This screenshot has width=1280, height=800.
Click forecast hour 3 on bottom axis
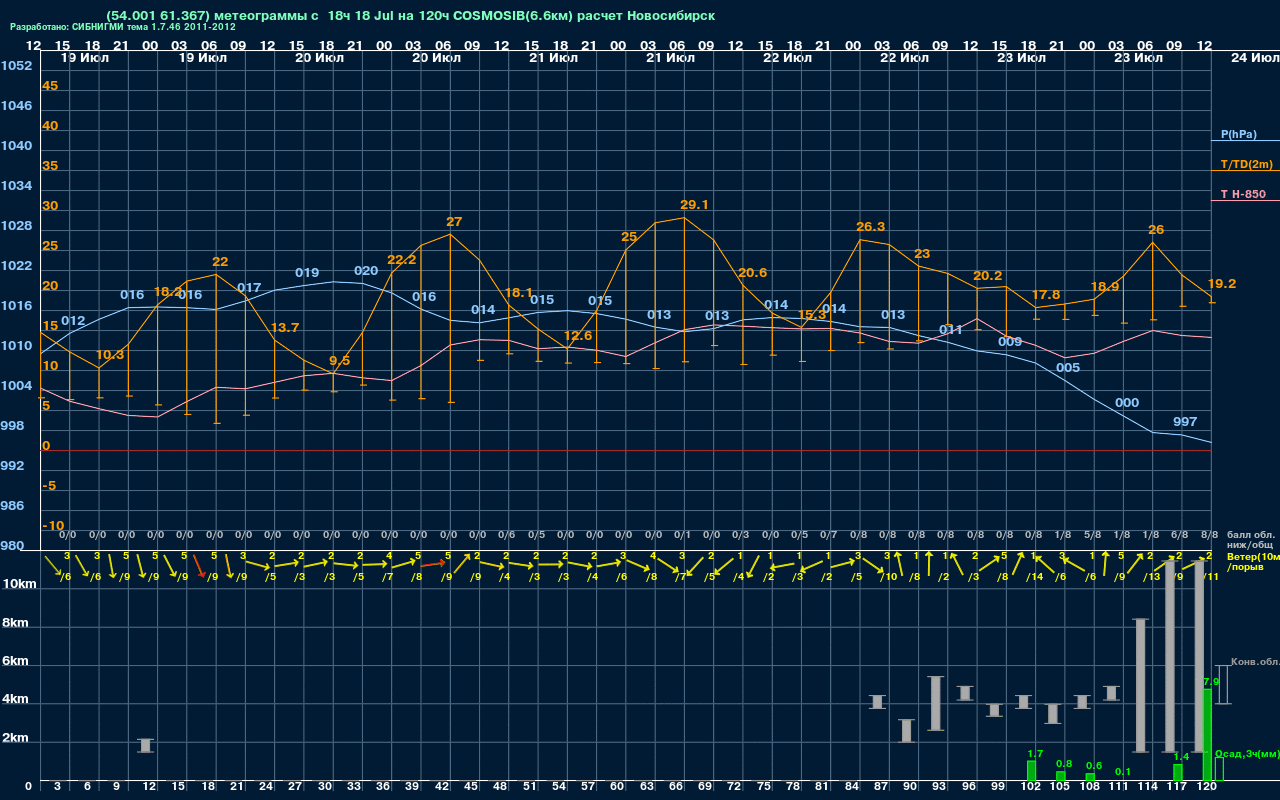click(57, 788)
